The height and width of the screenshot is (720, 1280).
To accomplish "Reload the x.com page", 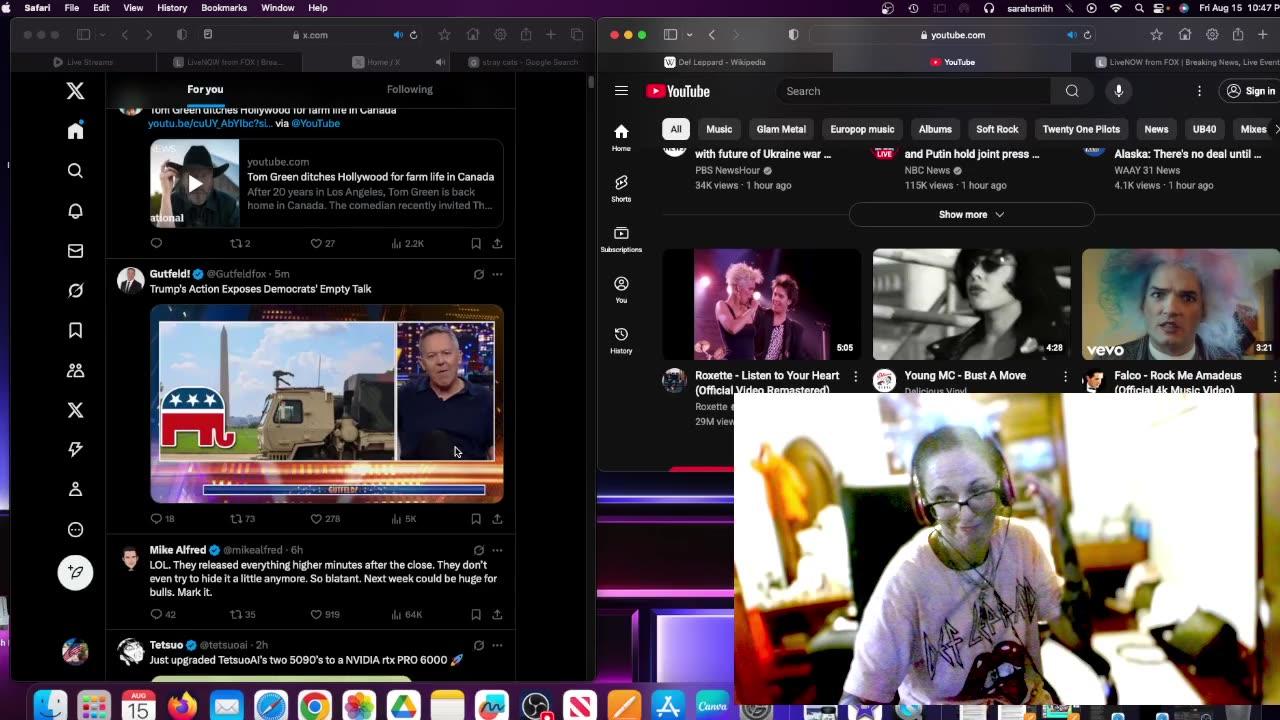I will point(413,35).
